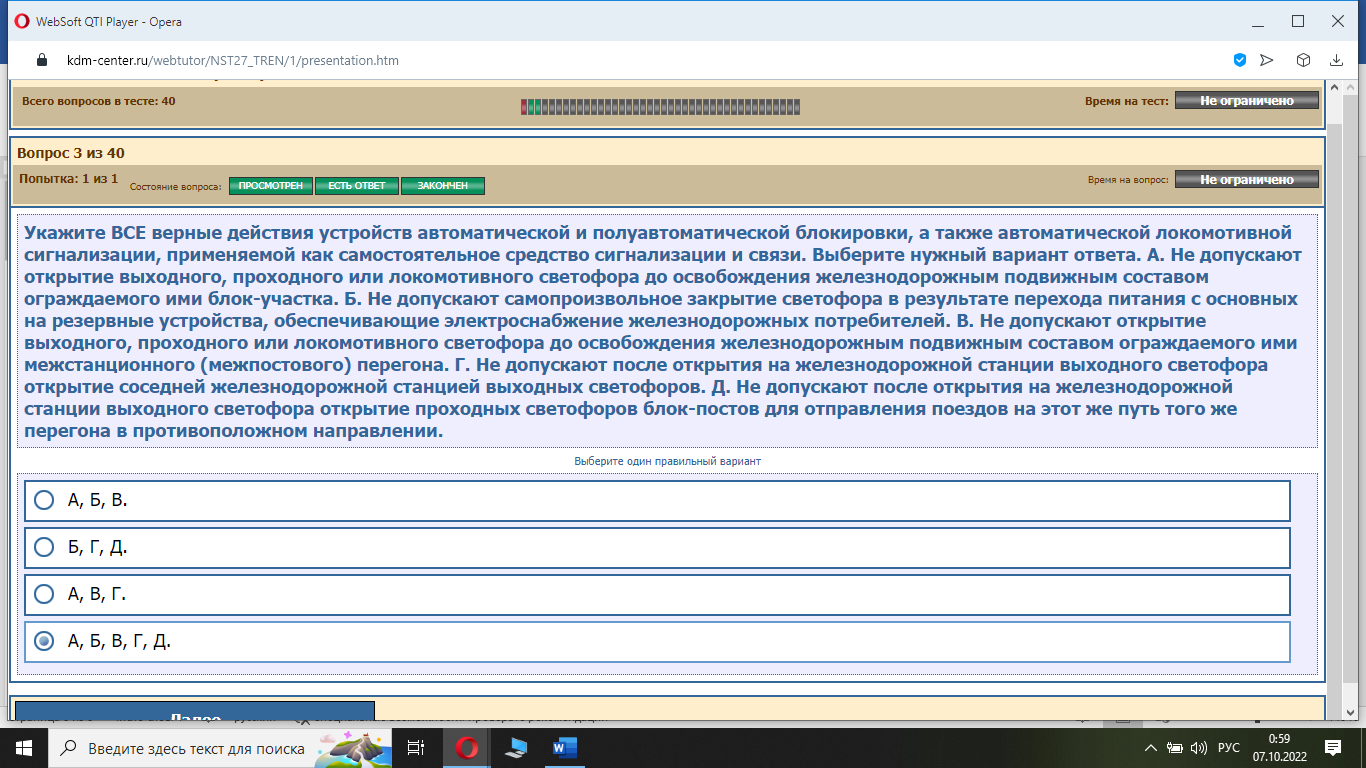Click the Windows taskbar search box
1366x768 pixels.
tap(220, 748)
